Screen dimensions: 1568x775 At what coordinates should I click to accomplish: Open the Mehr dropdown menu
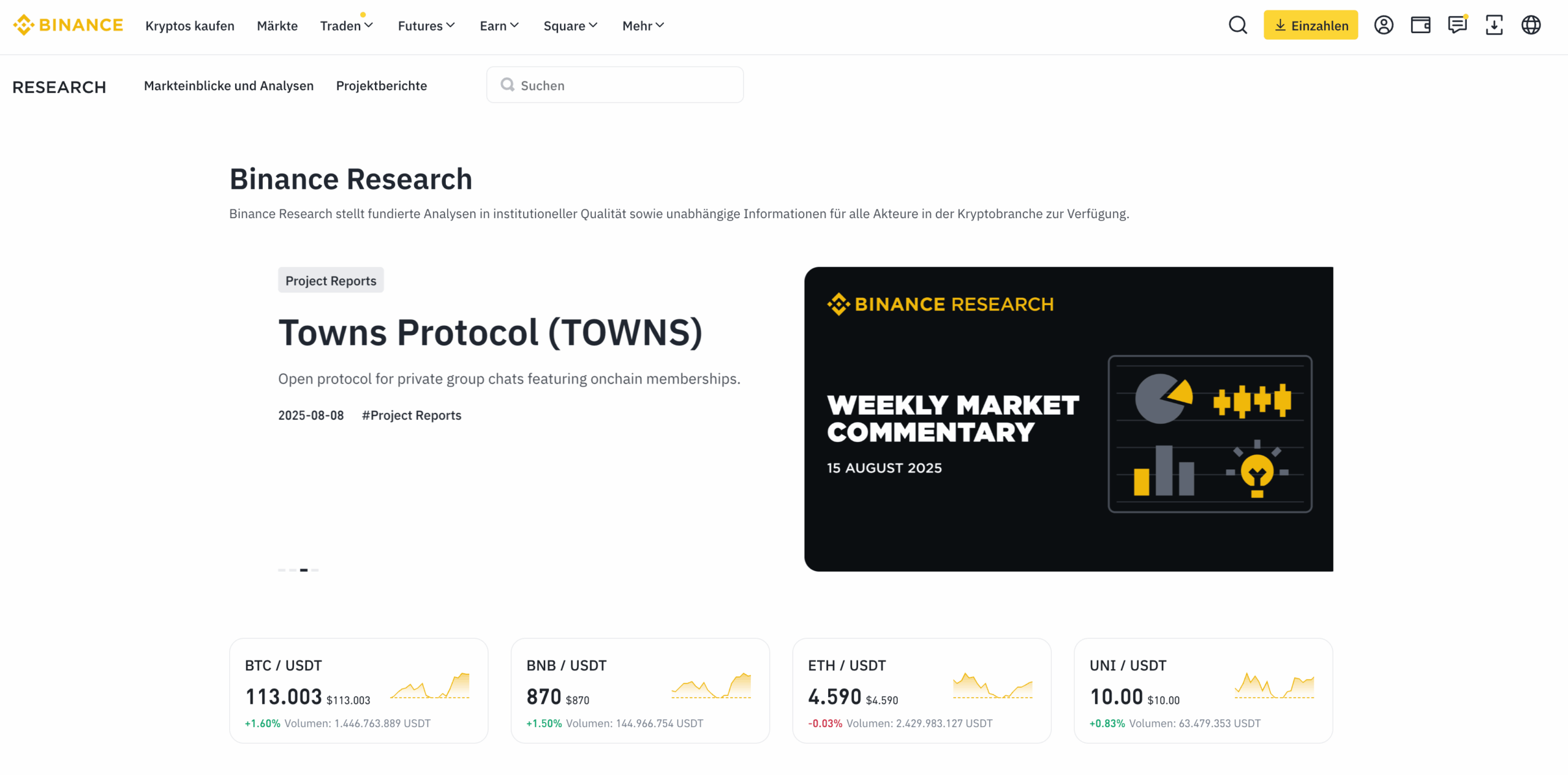(643, 26)
